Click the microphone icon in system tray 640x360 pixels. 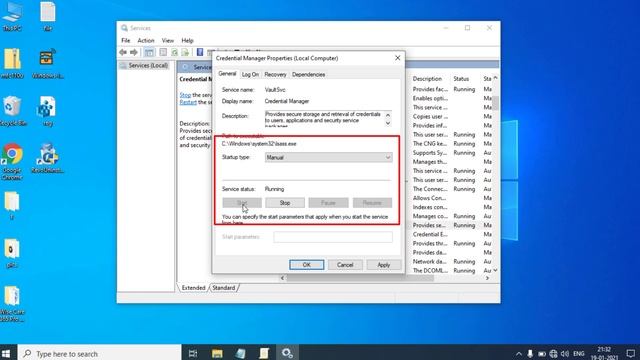pos(530,353)
